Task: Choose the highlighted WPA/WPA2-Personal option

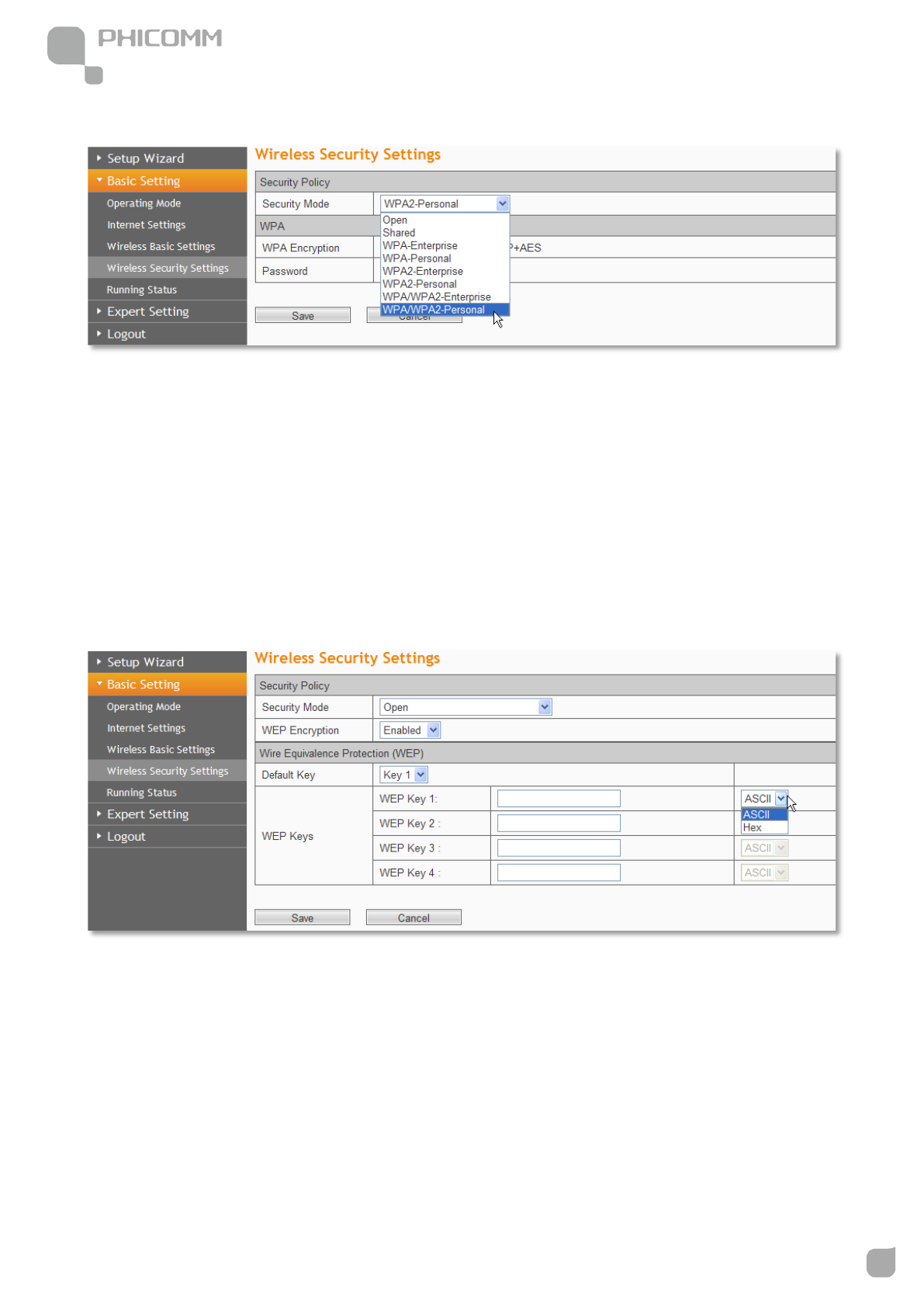Action: pyautogui.click(x=445, y=310)
